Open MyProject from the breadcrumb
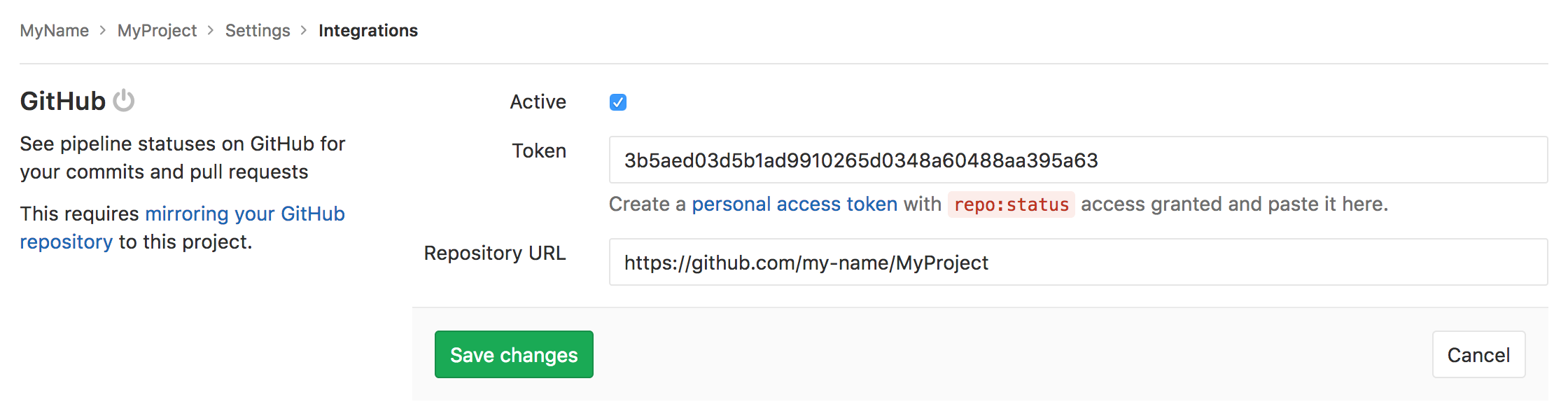1568x416 pixels. point(156,30)
